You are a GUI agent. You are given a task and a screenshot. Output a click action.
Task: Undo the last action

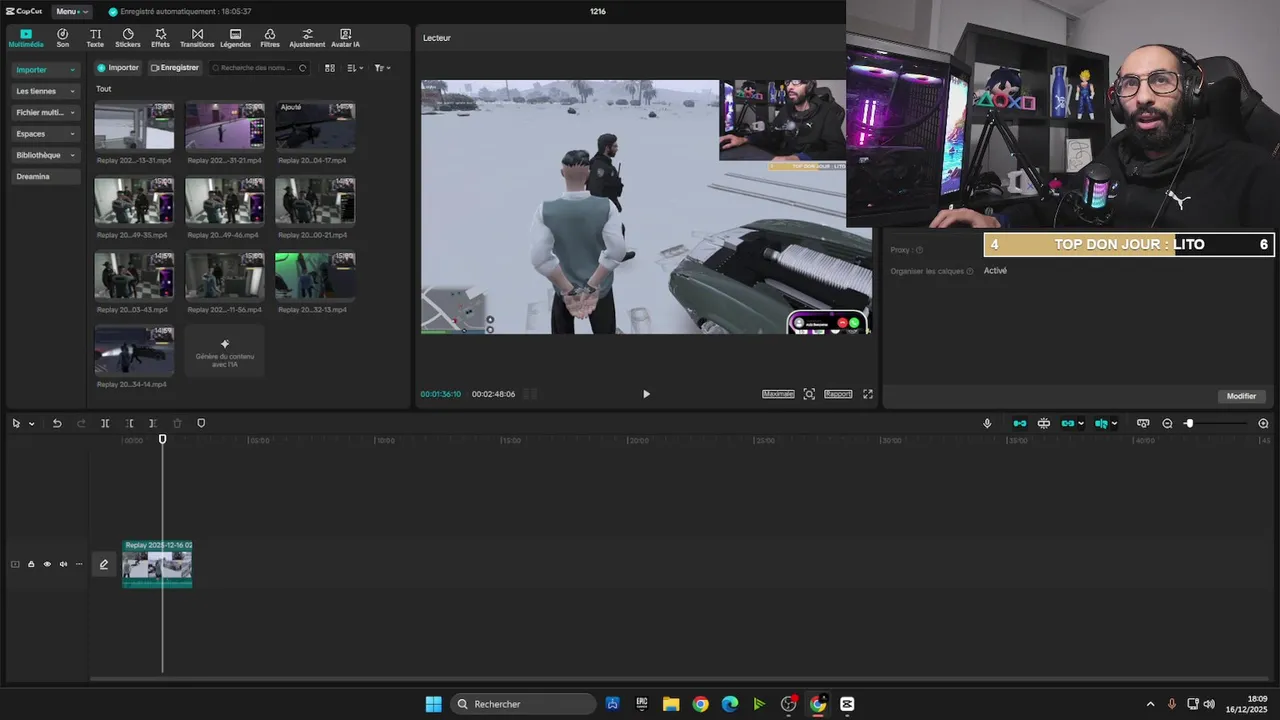(57, 424)
